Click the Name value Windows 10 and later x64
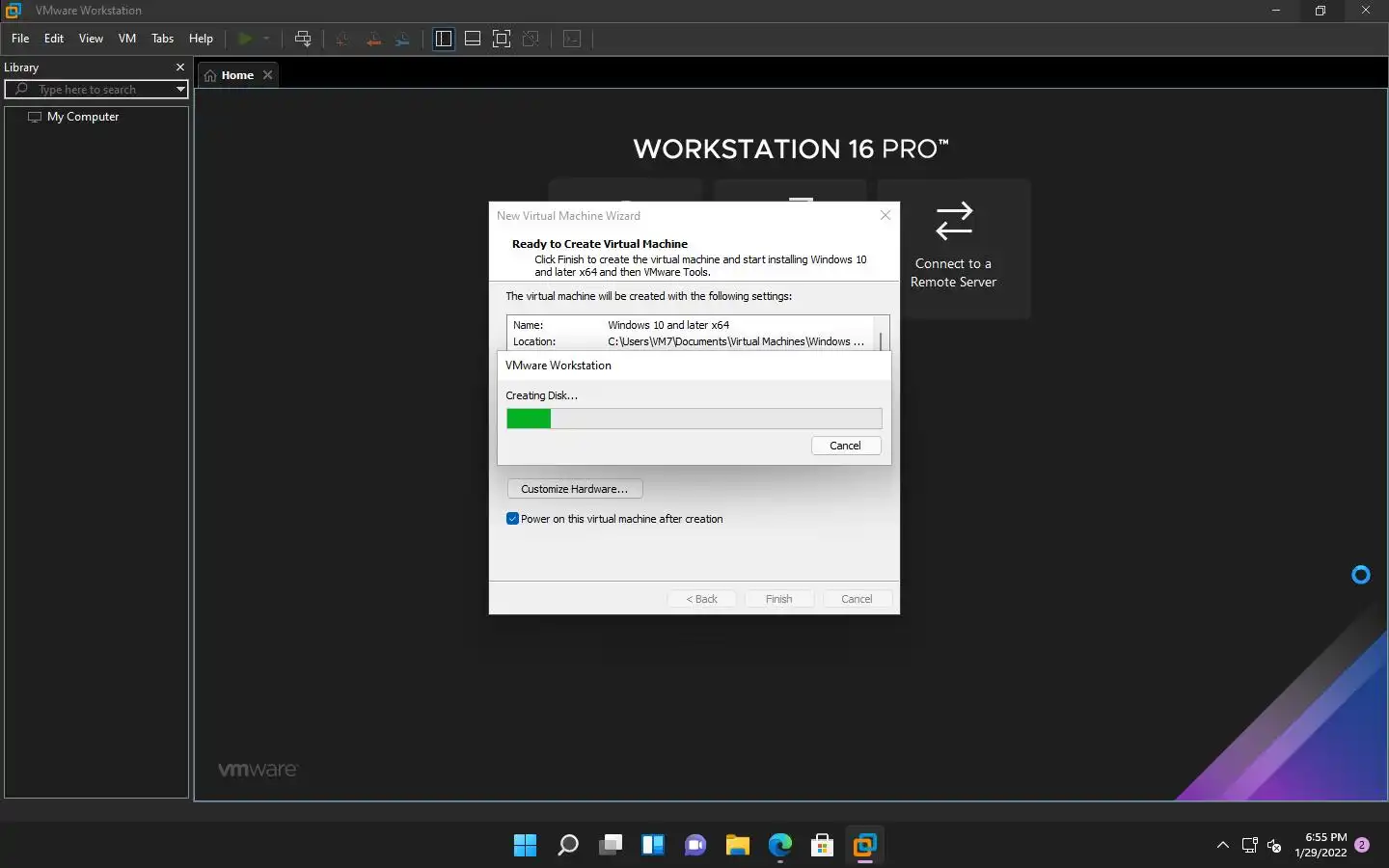The image size is (1389, 868). [x=668, y=325]
